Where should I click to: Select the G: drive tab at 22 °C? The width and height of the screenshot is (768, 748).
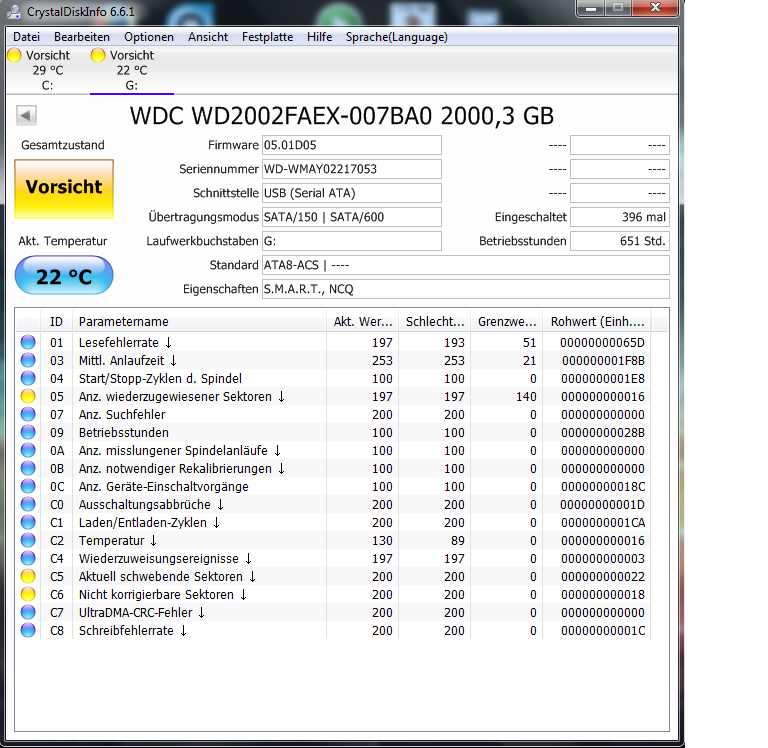point(132,71)
